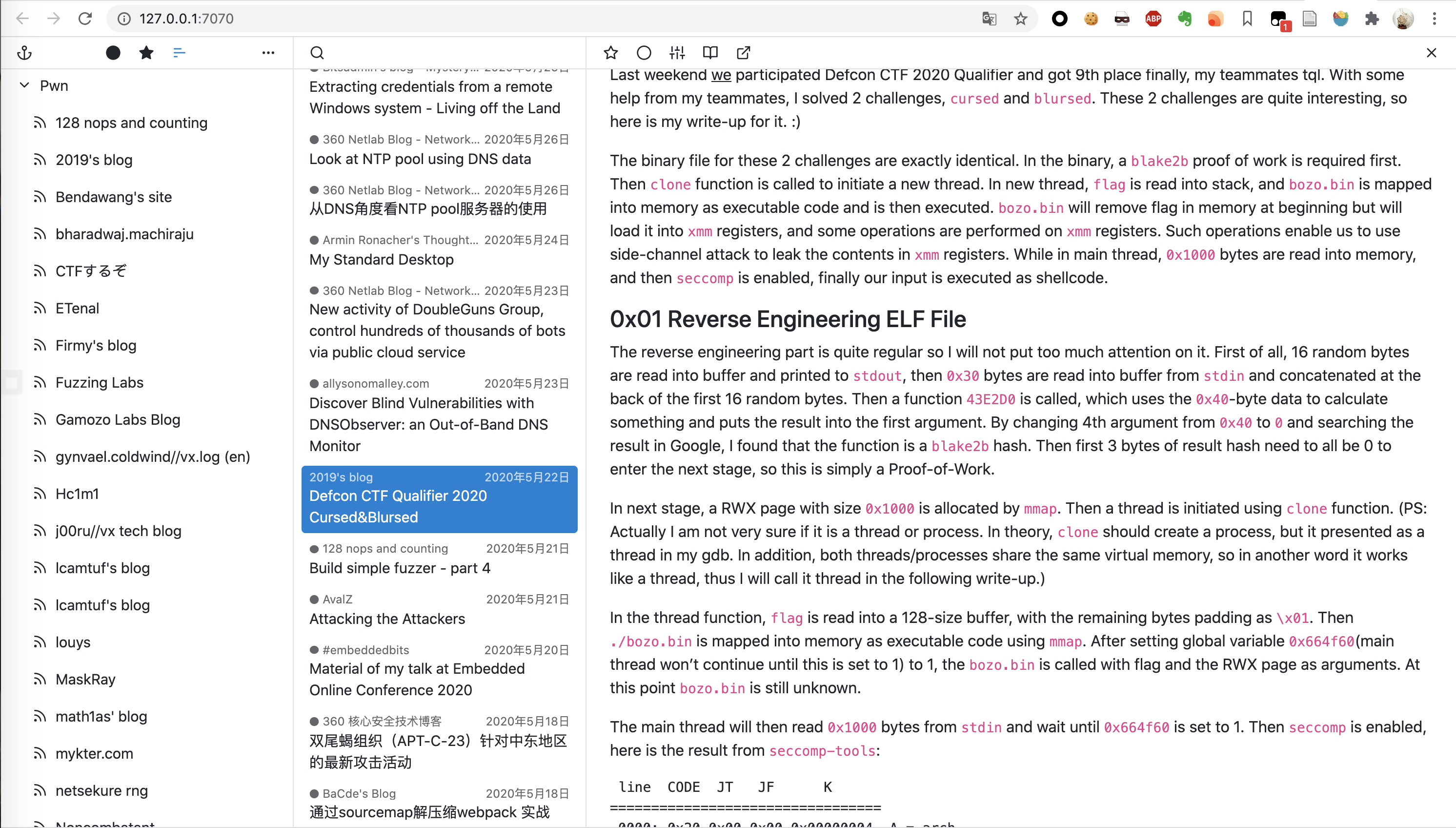Open 'My Standard Desktop' article
1456x828 pixels.
coord(382,259)
